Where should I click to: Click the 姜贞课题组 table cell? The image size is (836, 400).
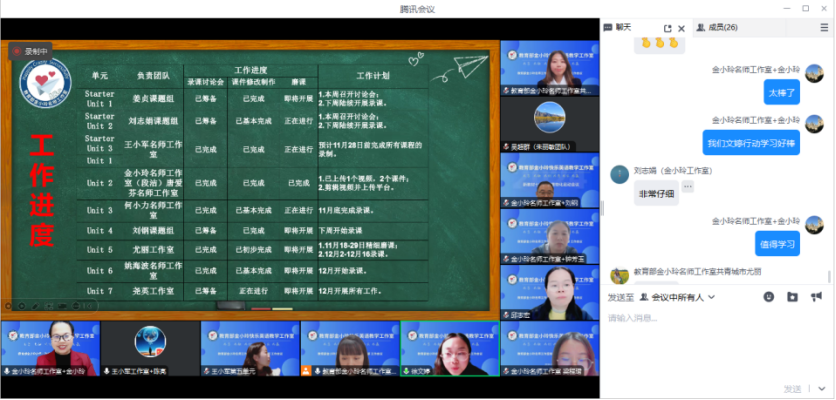[x=153, y=99]
